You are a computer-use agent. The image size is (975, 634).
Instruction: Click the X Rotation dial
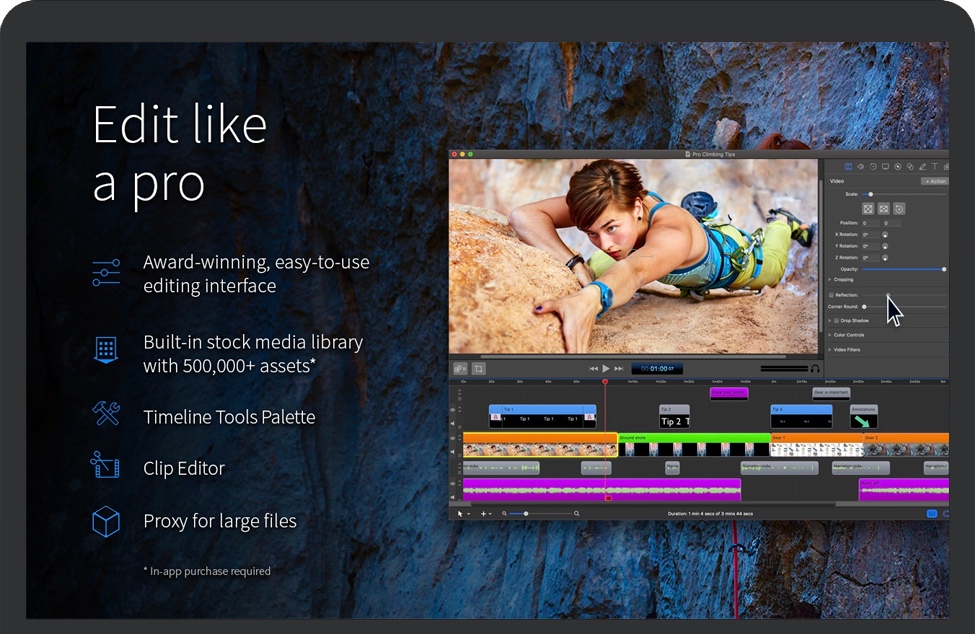coord(885,234)
